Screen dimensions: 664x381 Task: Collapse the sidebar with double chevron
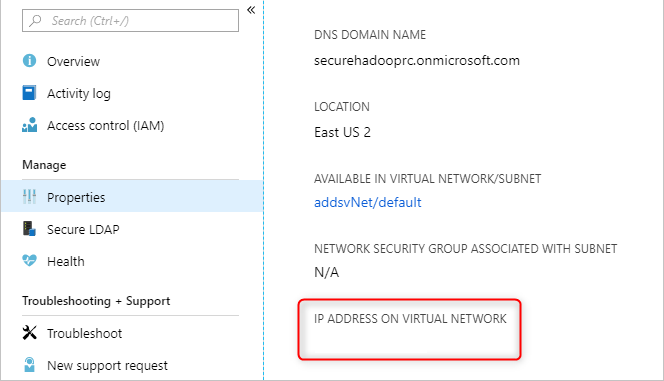[x=251, y=10]
